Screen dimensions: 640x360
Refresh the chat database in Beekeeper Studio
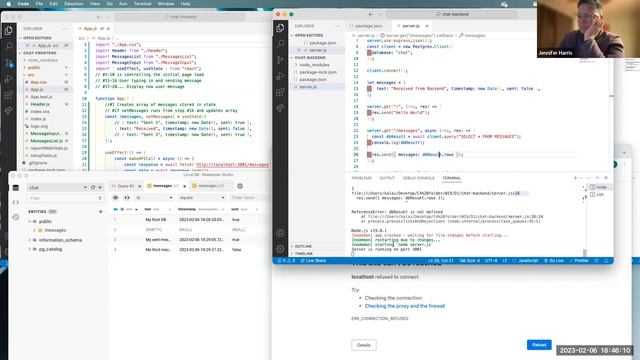click(93, 187)
